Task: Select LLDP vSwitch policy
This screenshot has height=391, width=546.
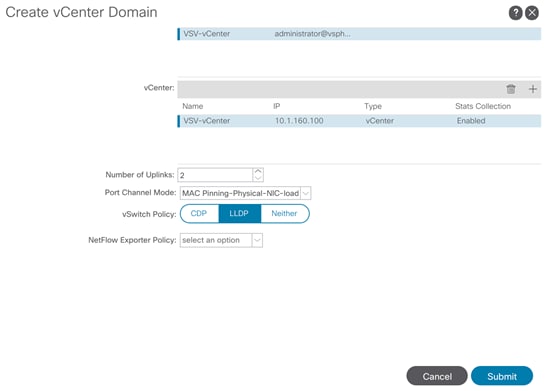Action: [x=239, y=213]
